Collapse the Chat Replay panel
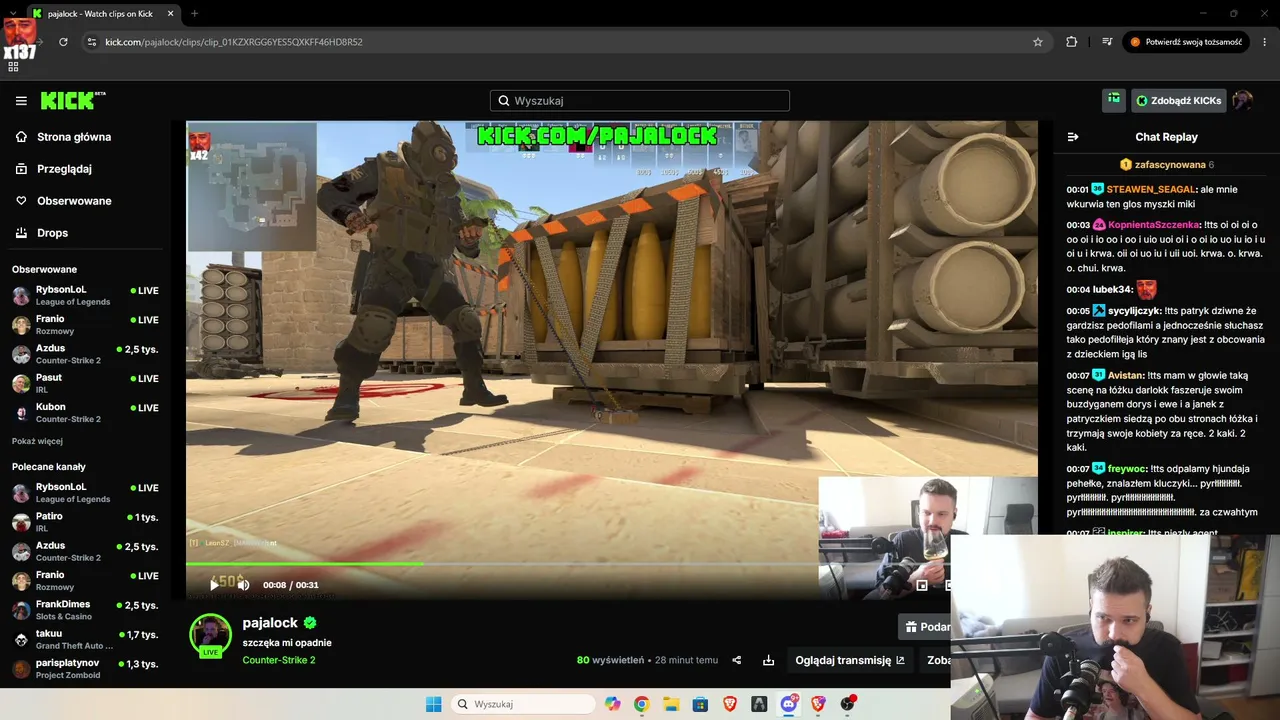 1073,137
